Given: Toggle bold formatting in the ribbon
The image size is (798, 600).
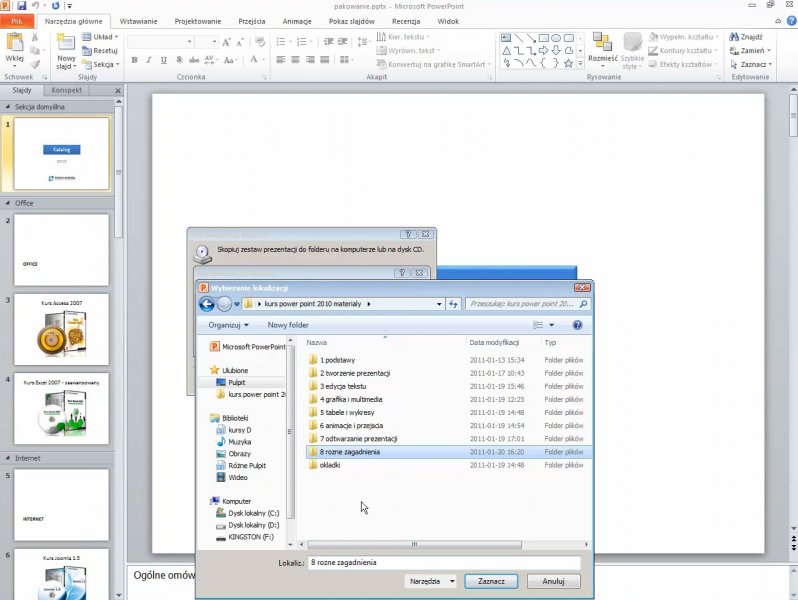Looking at the screenshot, I should pyautogui.click(x=134, y=60).
